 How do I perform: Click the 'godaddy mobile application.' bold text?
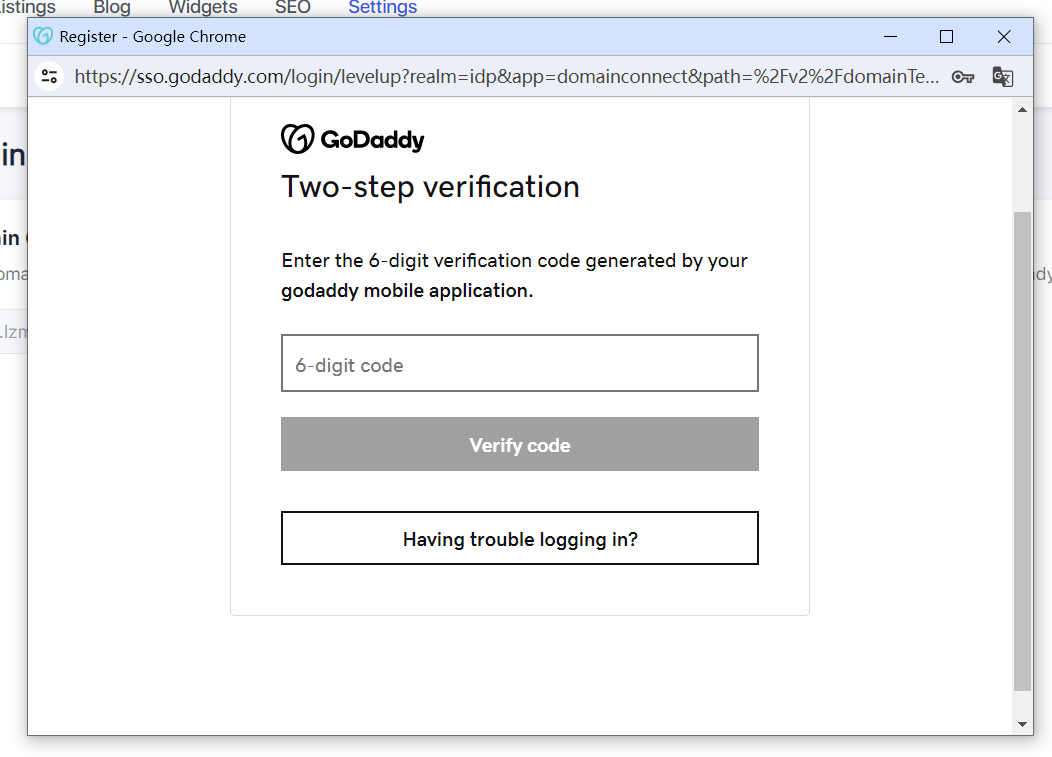click(407, 291)
